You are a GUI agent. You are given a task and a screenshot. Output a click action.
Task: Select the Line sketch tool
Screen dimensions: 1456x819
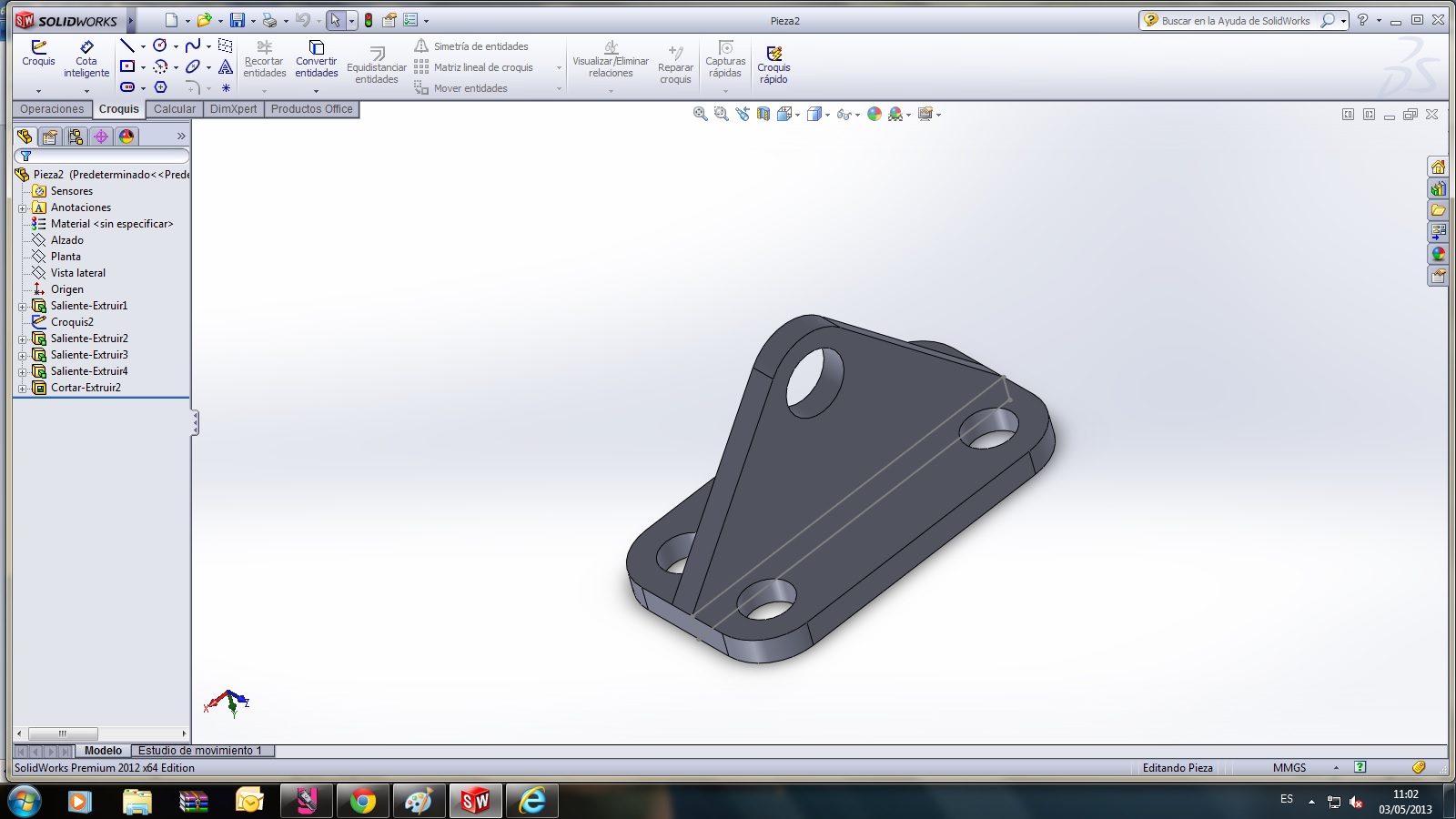127,45
